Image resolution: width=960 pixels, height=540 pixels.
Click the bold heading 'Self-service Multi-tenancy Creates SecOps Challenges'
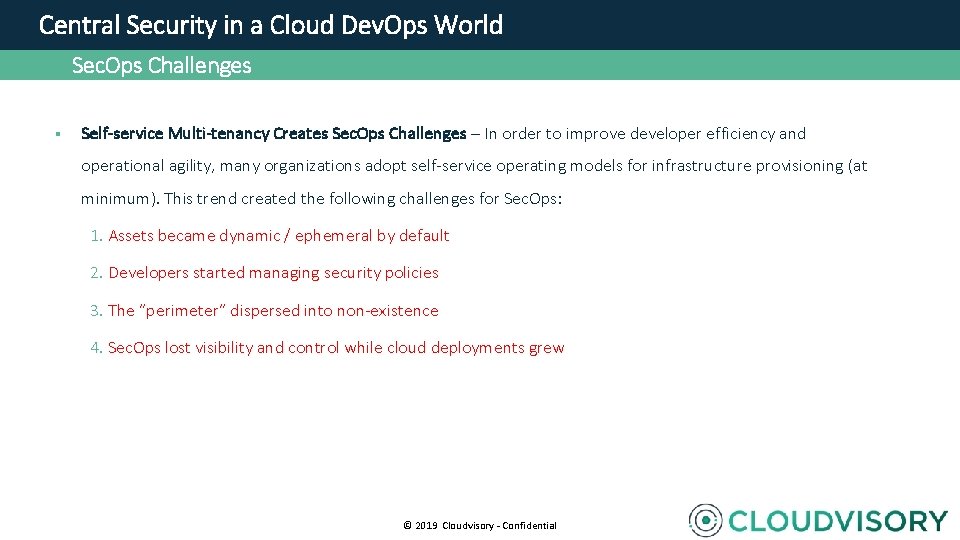[x=274, y=133]
